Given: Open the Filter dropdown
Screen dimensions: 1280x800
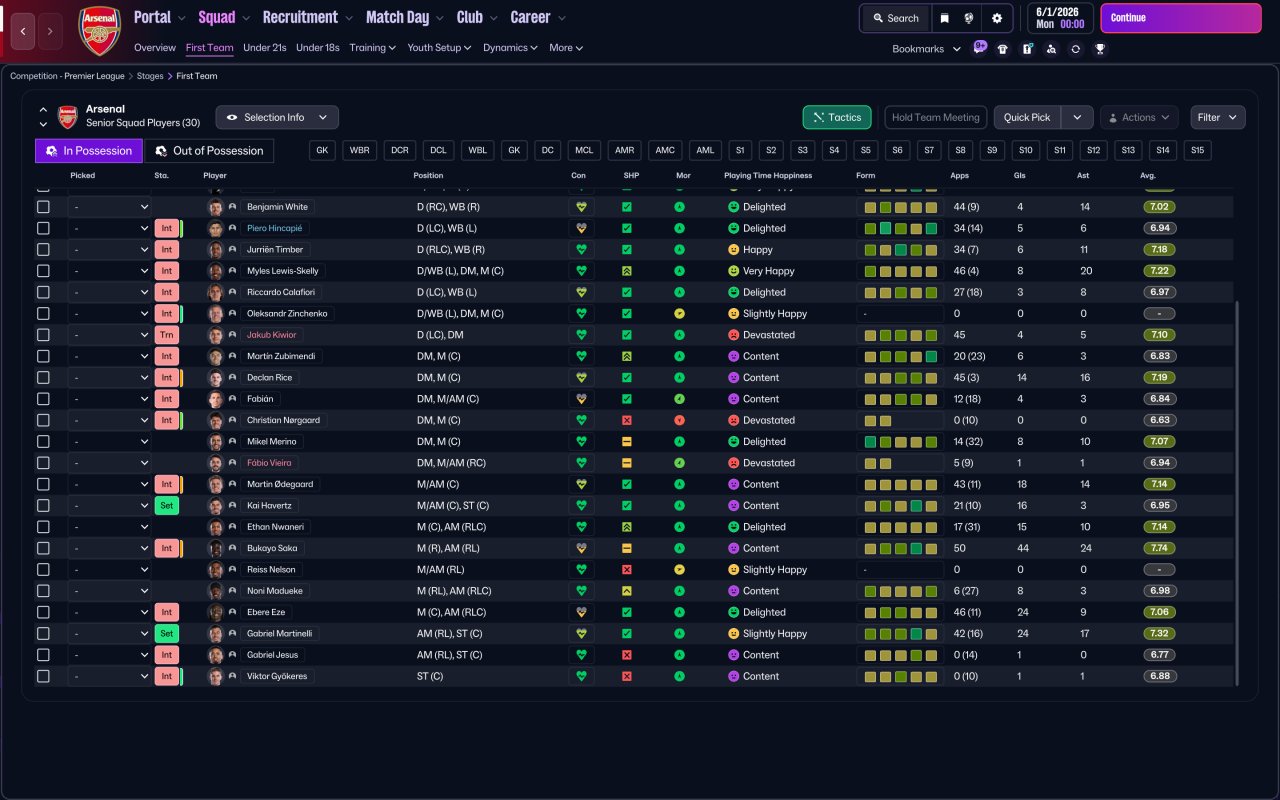Looking at the screenshot, I should (1218, 117).
